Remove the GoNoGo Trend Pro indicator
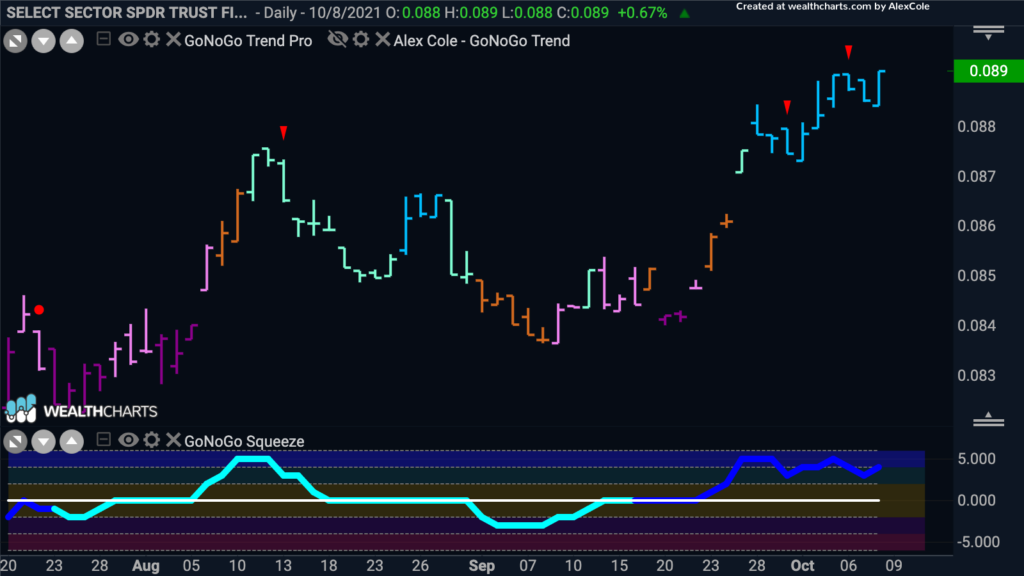1024x576 pixels. tap(173, 40)
